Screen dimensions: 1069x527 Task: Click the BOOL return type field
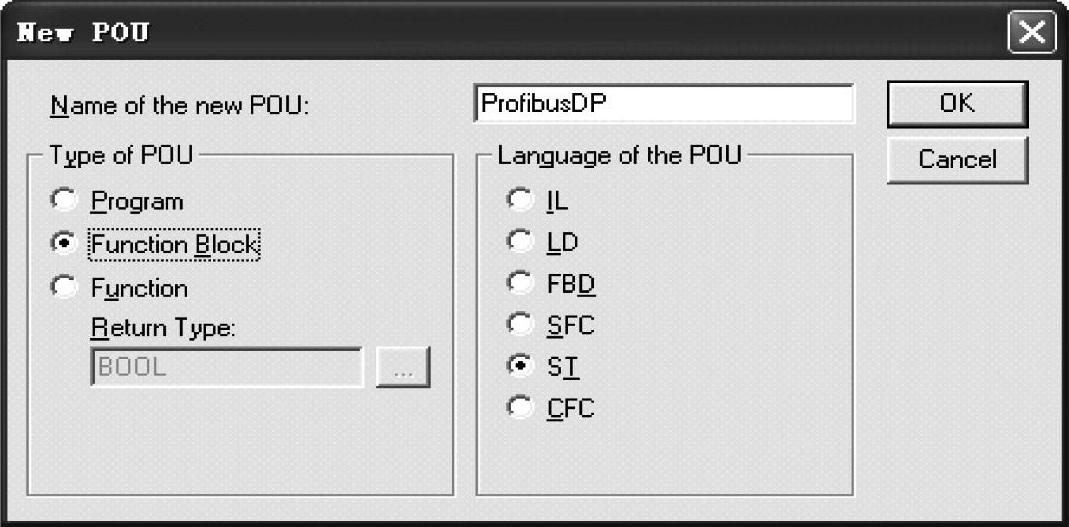coord(226,367)
